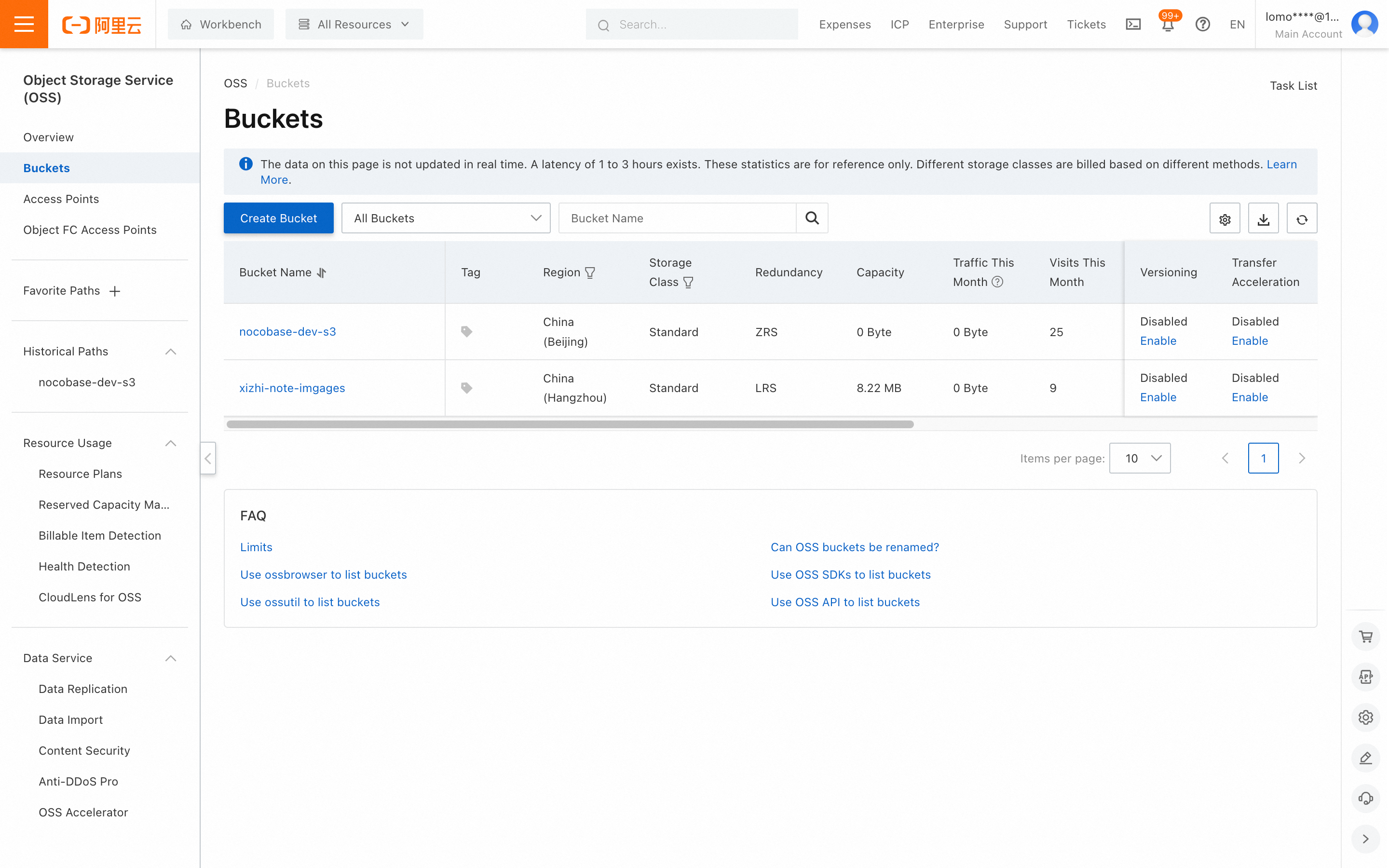Collapse the Historical Paths section
1389x868 pixels.
click(x=170, y=352)
